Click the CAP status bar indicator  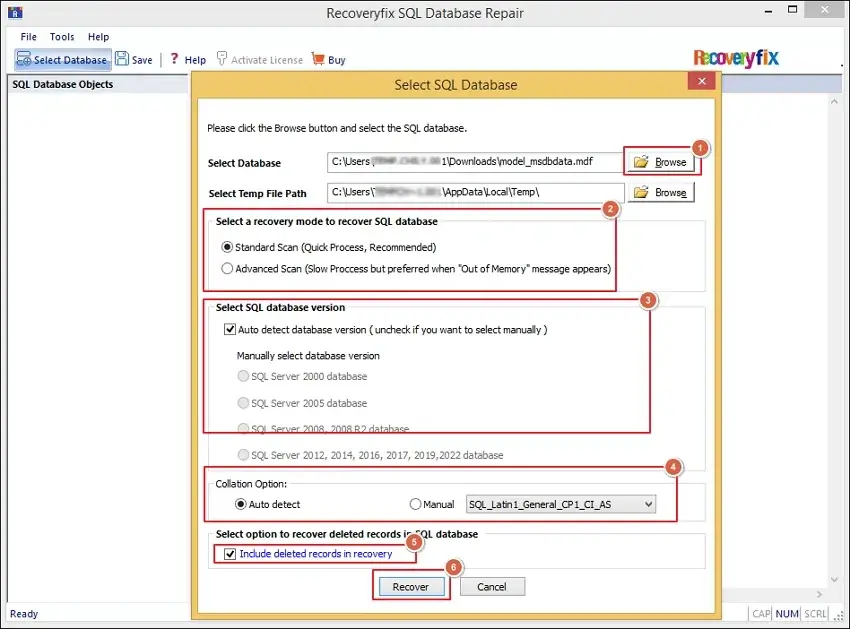pyautogui.click(x=761, y=614)
